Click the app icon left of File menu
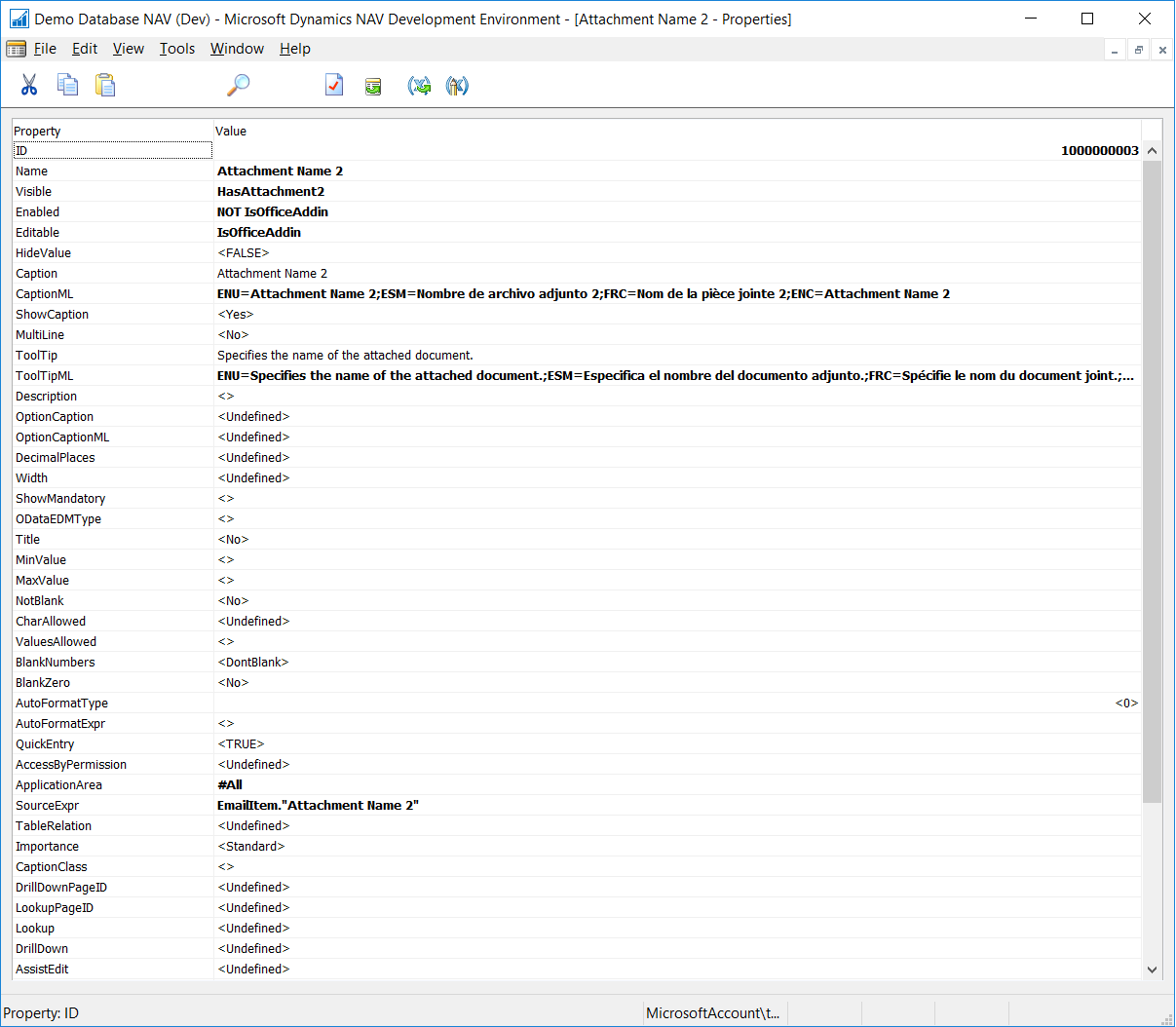Screen dimensions: 1176x1027 pos(16,49)
